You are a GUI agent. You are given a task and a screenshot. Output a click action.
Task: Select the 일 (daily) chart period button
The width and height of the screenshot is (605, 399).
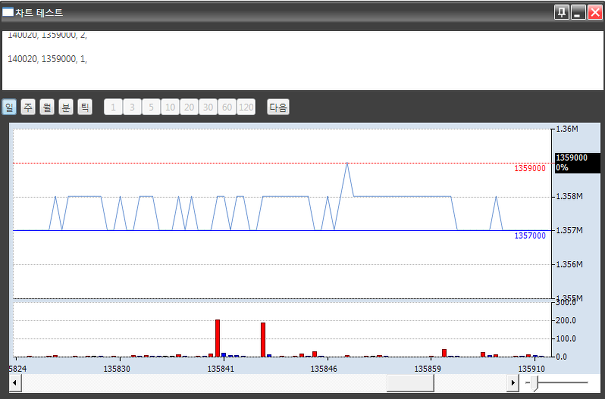[9, 107]
